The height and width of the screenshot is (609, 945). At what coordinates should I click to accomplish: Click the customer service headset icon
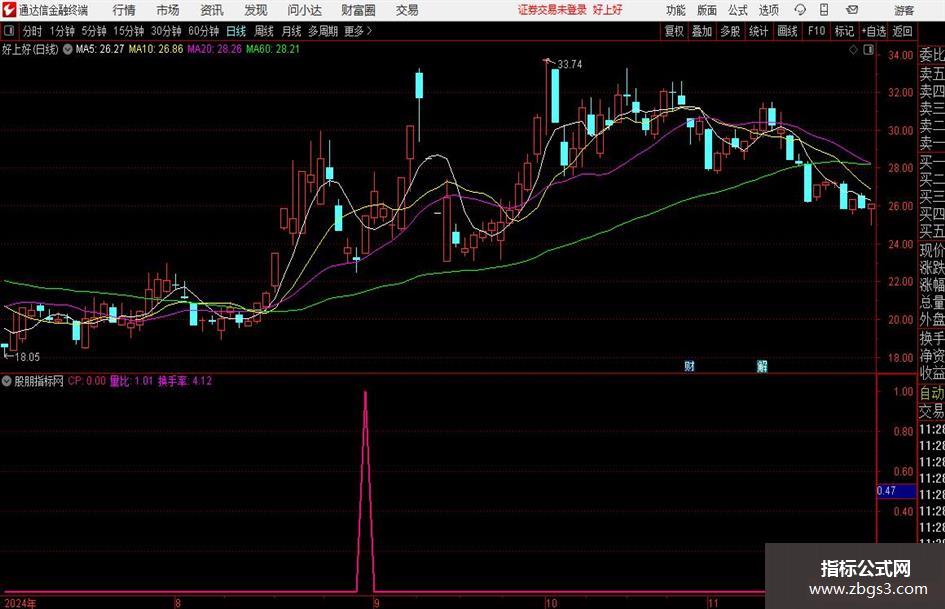click(800, 10)
